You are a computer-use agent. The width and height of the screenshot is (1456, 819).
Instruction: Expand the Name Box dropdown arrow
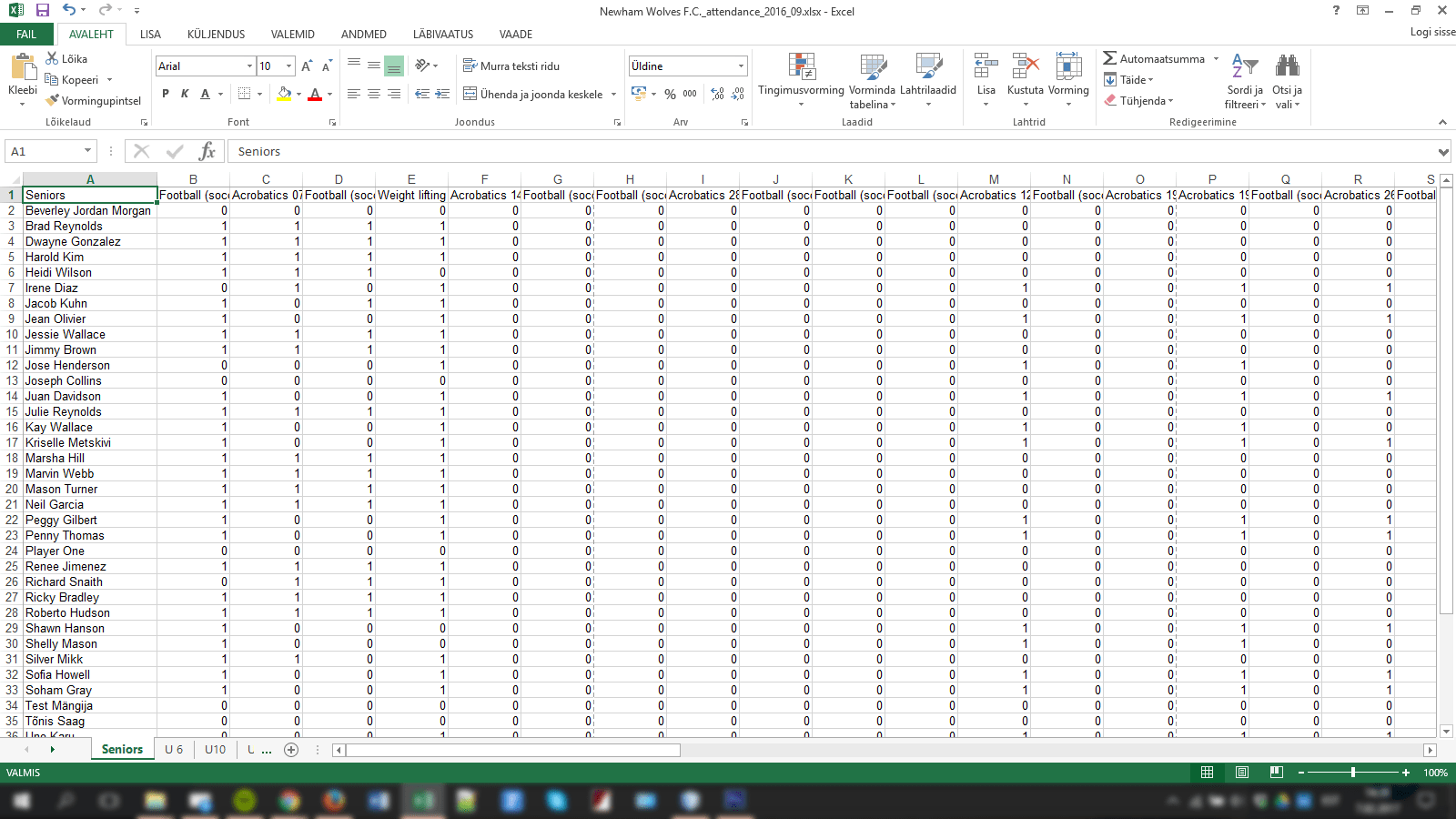pos(87,151)
